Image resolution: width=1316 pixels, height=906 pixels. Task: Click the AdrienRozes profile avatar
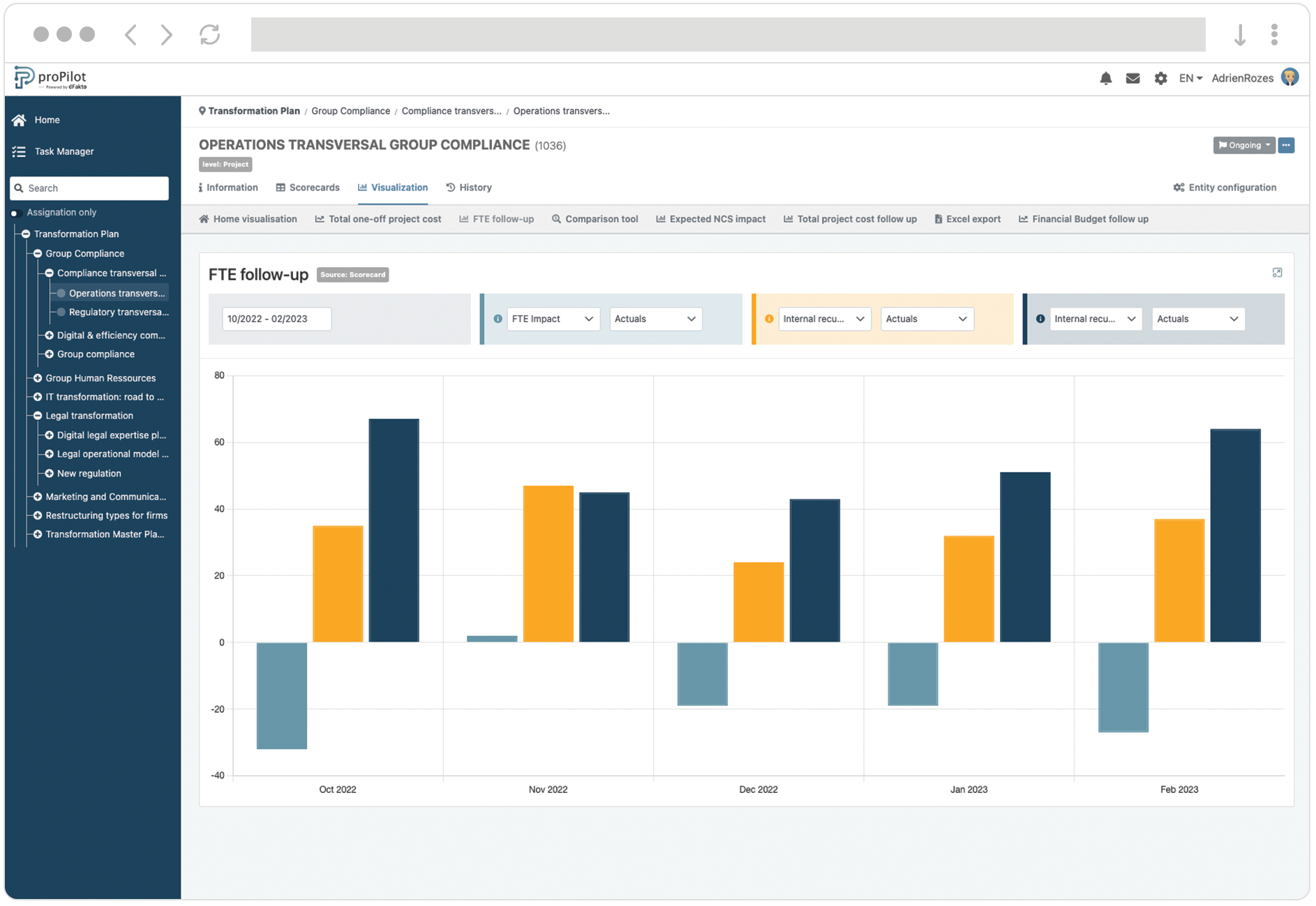pos(1290,77)
